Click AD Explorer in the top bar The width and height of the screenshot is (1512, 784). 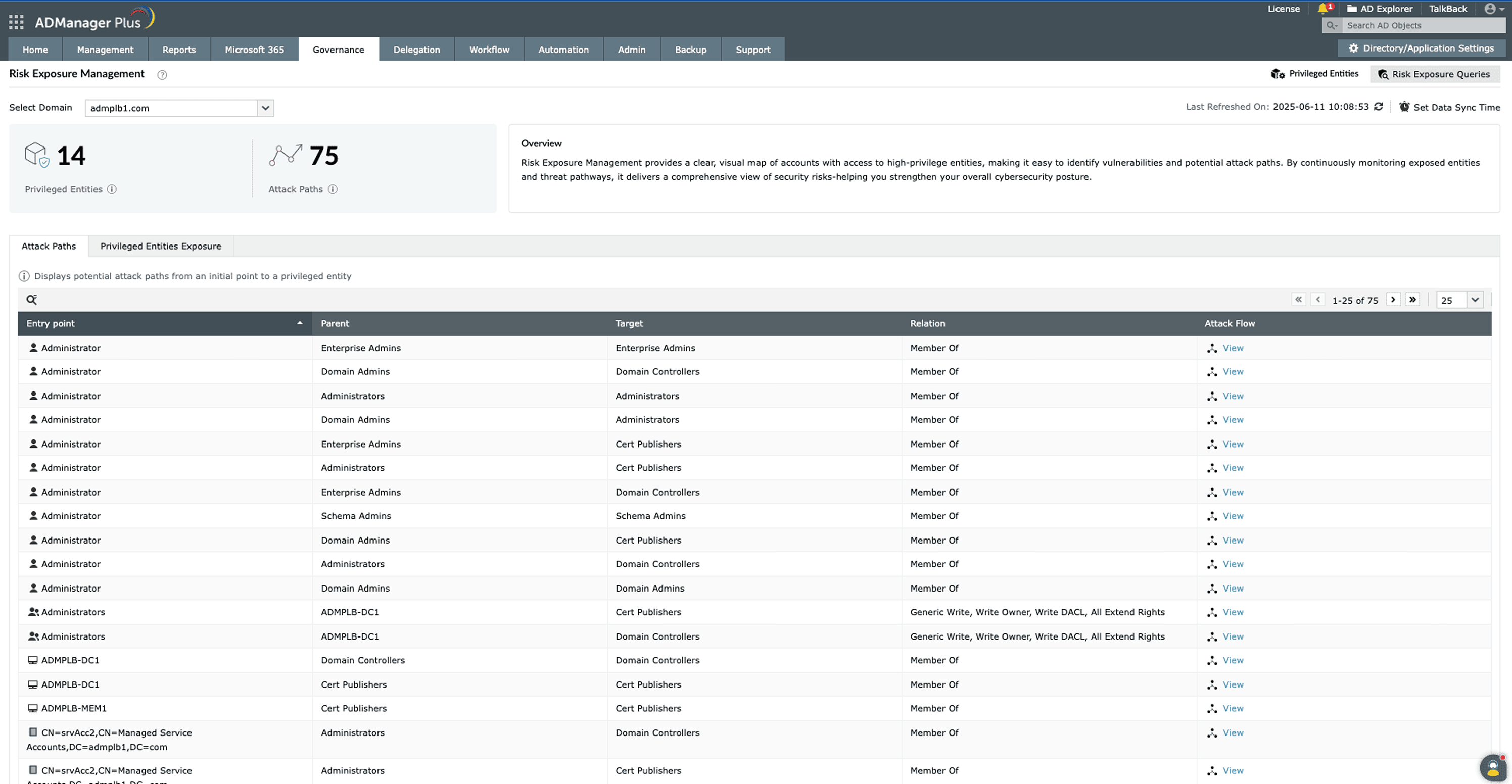pyautogui.click(x=1380, y=8)
